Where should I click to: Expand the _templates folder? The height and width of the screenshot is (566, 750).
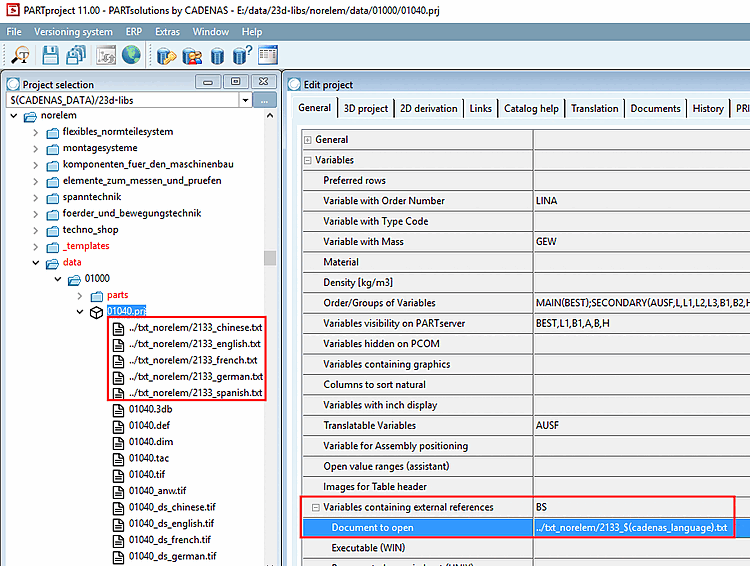(x=36, y=246)
